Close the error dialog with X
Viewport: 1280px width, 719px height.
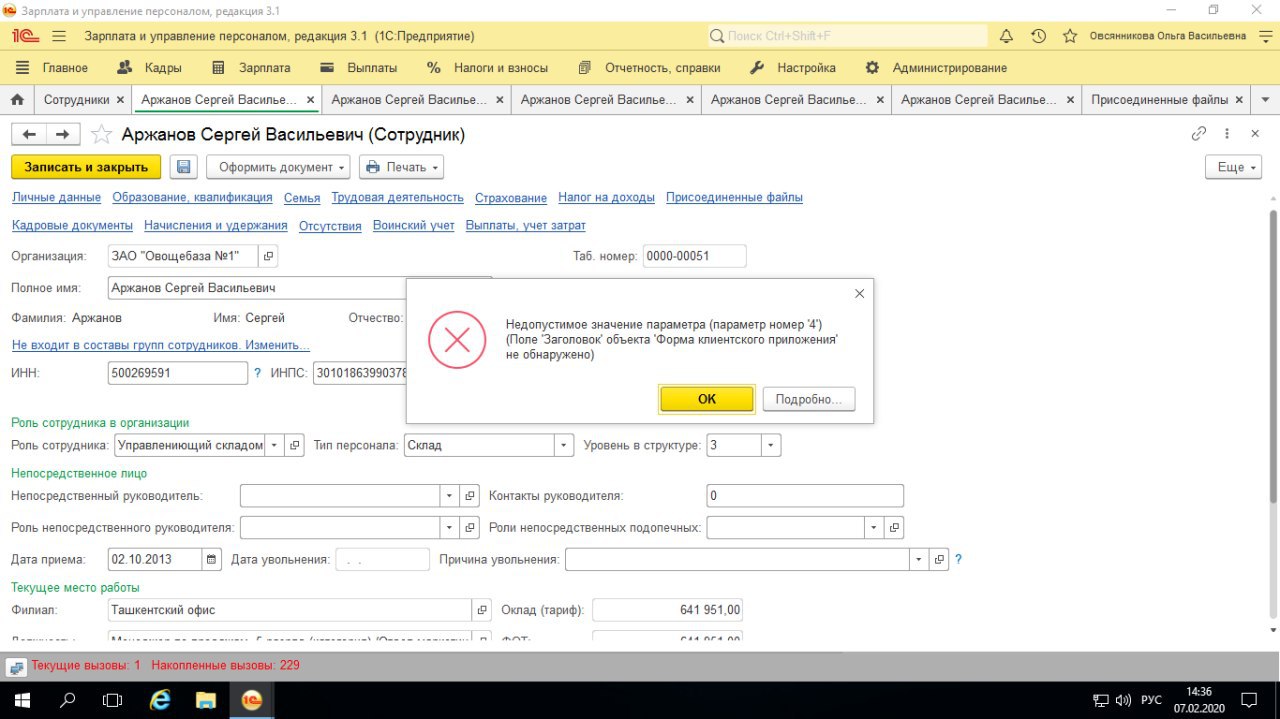859,293
